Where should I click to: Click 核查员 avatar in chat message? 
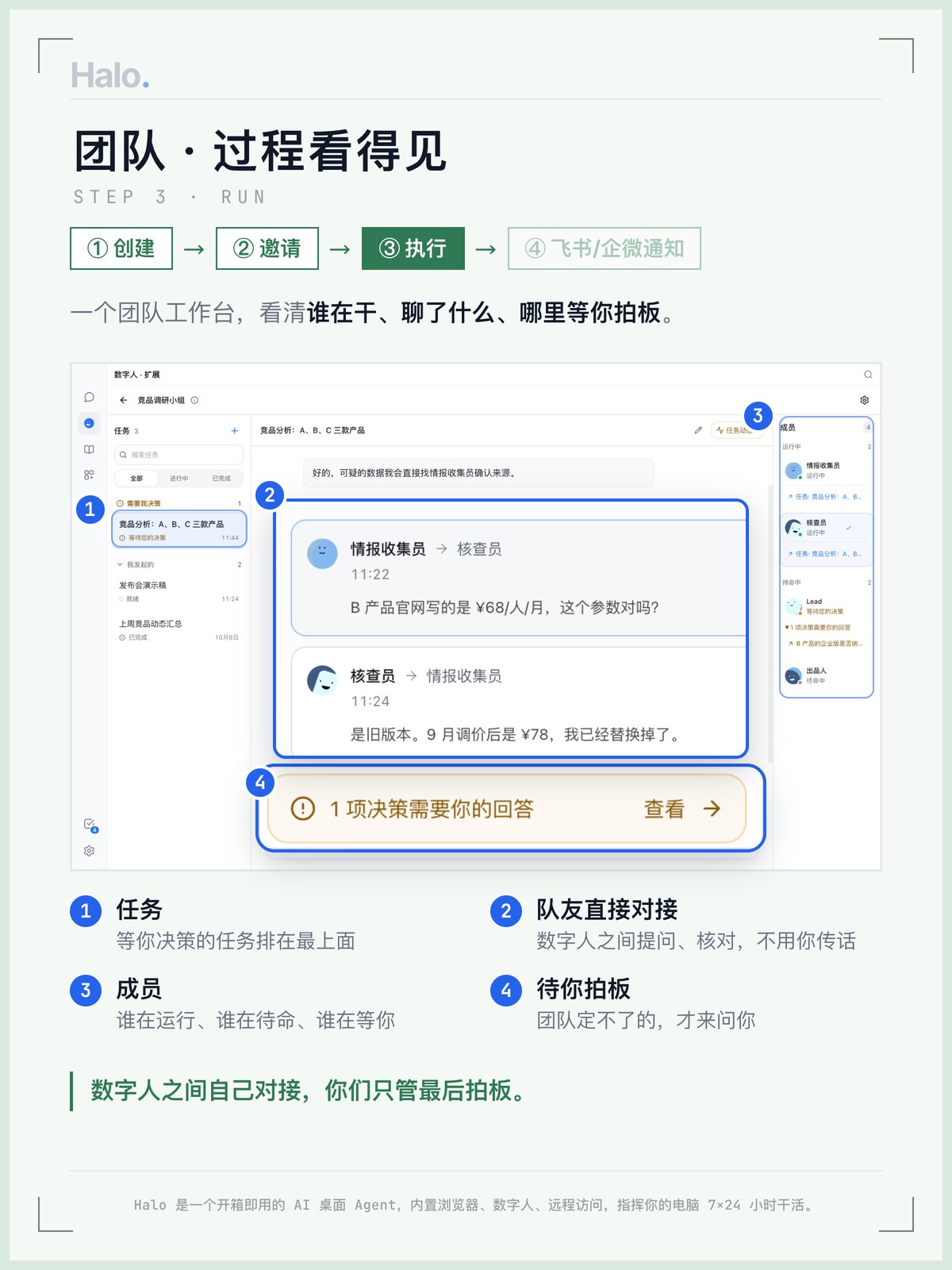[322, 680]
